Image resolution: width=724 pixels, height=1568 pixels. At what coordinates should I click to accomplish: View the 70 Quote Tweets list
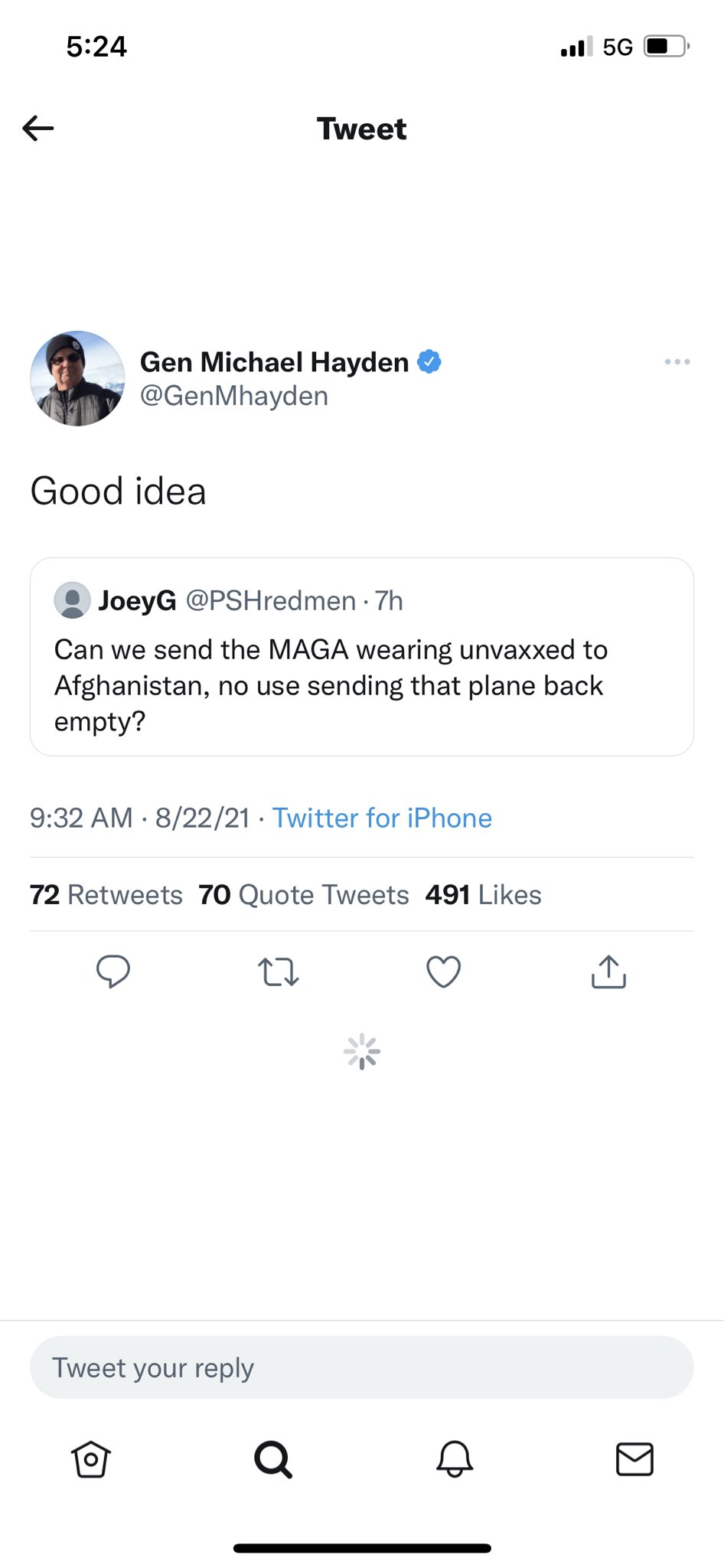point(304,894)
